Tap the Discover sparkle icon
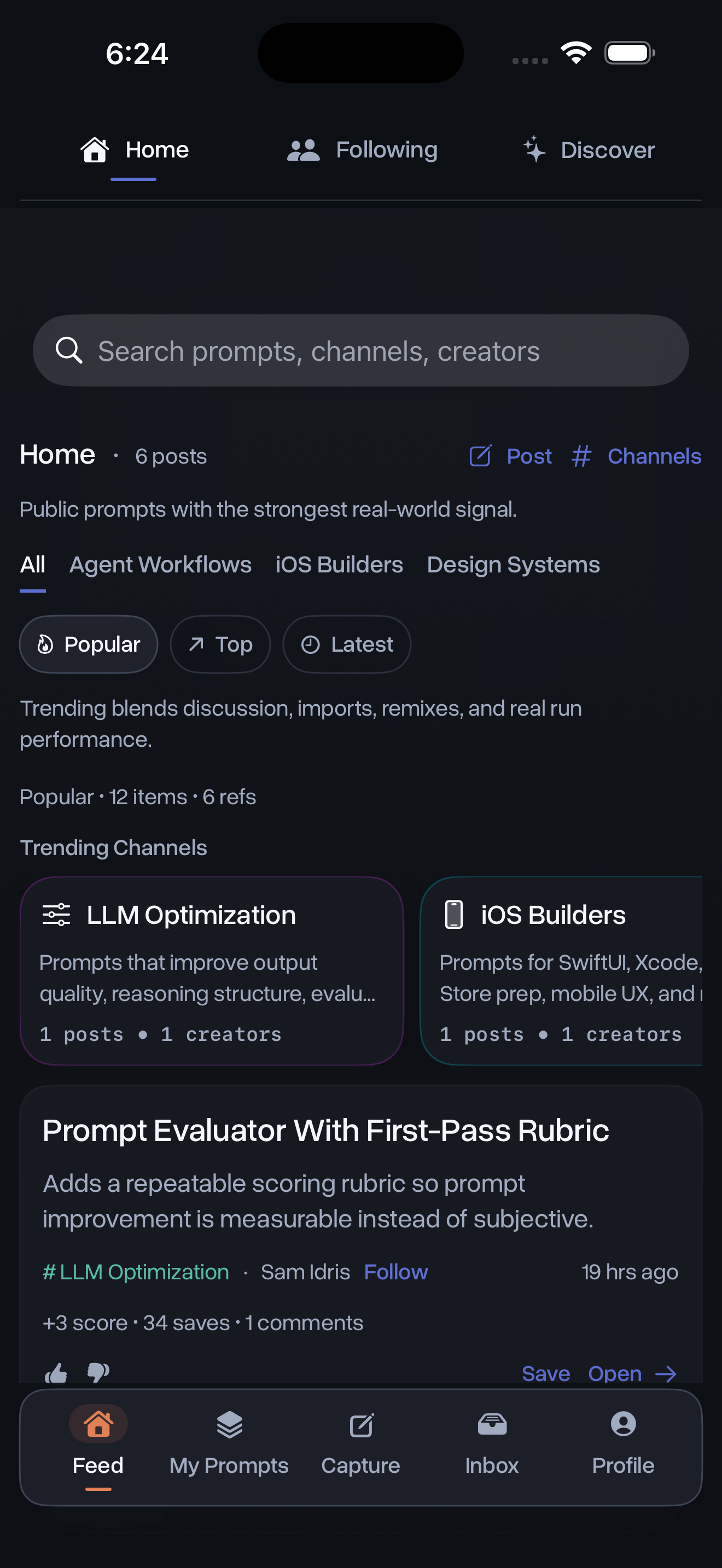722x1568 pixels. click(534, 149)
